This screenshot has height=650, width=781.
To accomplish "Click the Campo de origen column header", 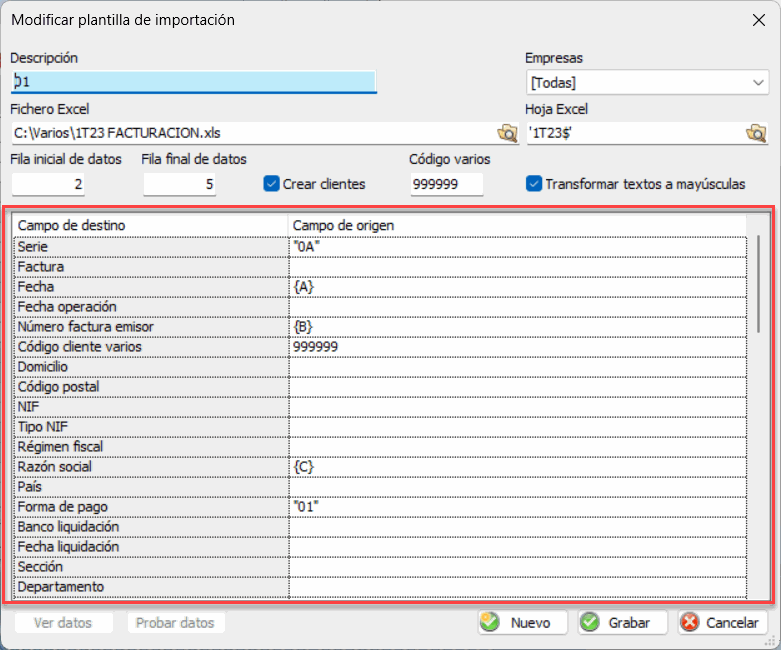I will tap(518, 226).
